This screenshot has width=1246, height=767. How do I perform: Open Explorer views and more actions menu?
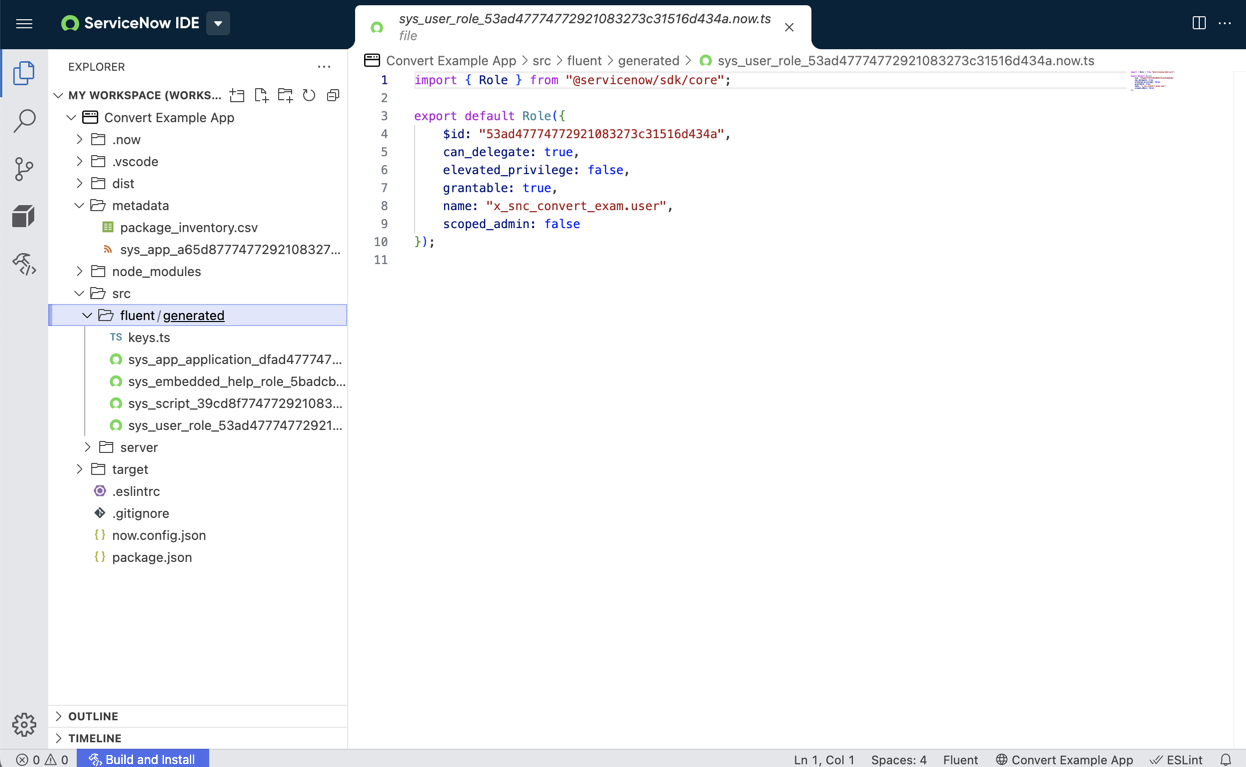click(x=324, y=67)
